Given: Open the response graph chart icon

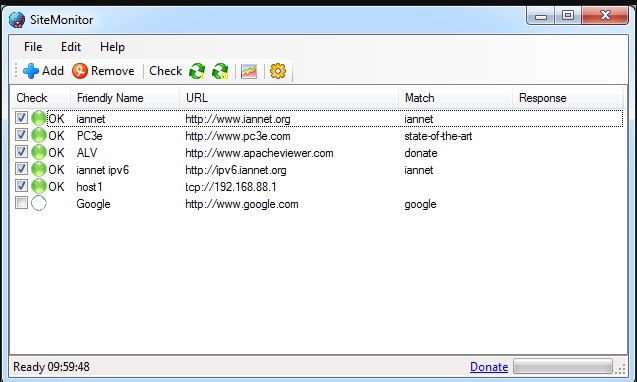Looking at the screenshot, I should tap(249, 71).
